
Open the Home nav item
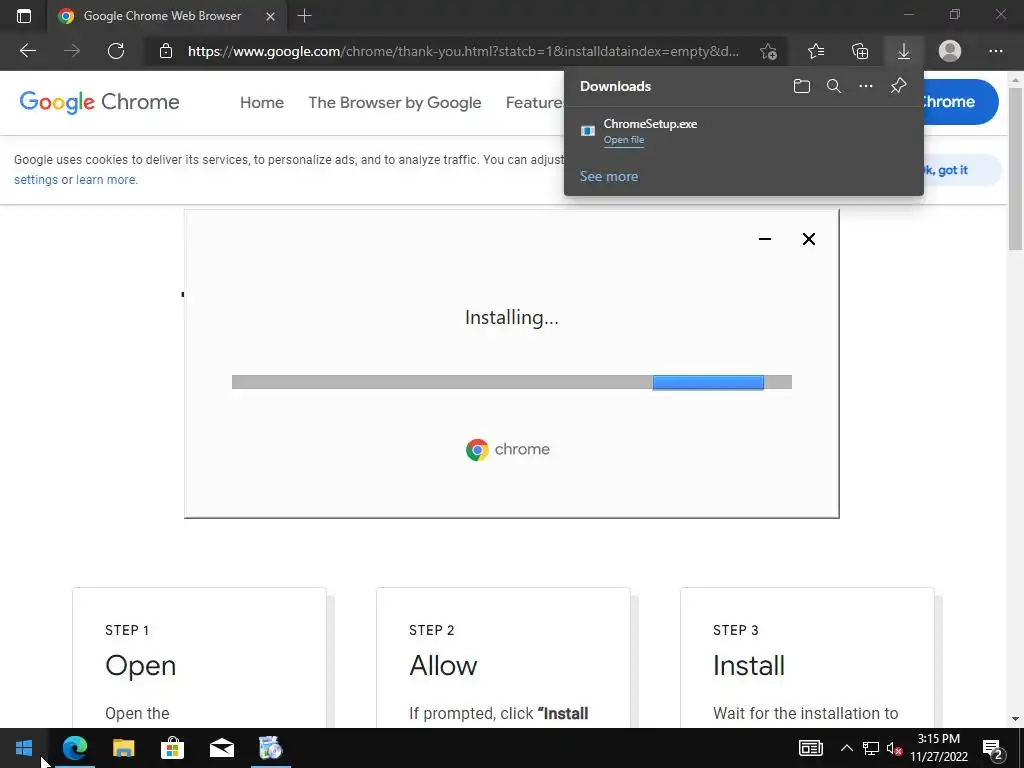coord(262,103)
